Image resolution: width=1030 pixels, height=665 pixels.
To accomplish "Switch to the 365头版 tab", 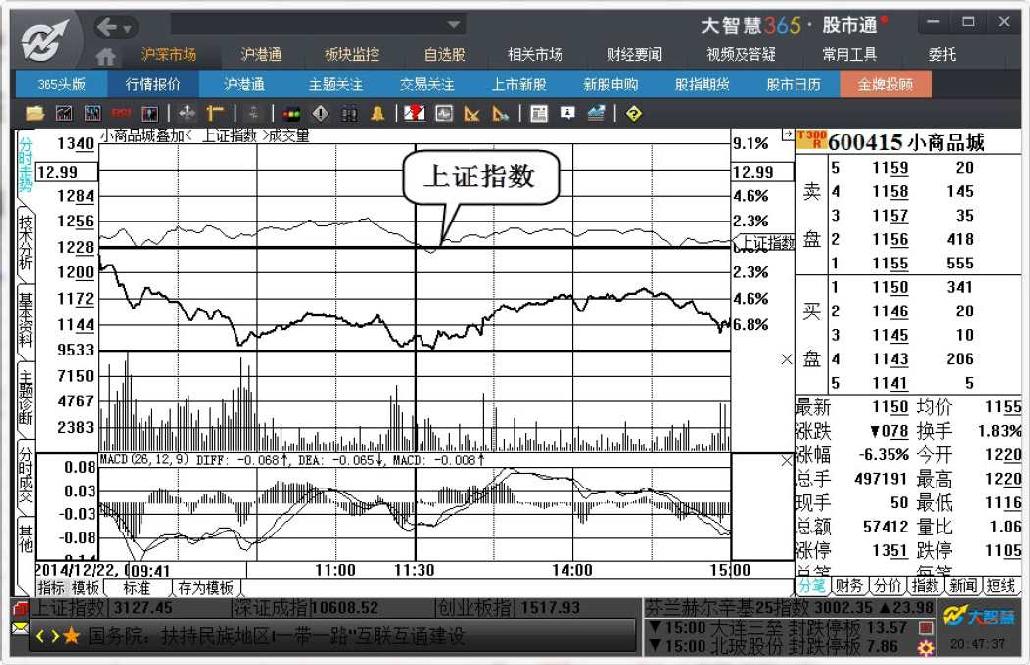I will tap(61, 85).
